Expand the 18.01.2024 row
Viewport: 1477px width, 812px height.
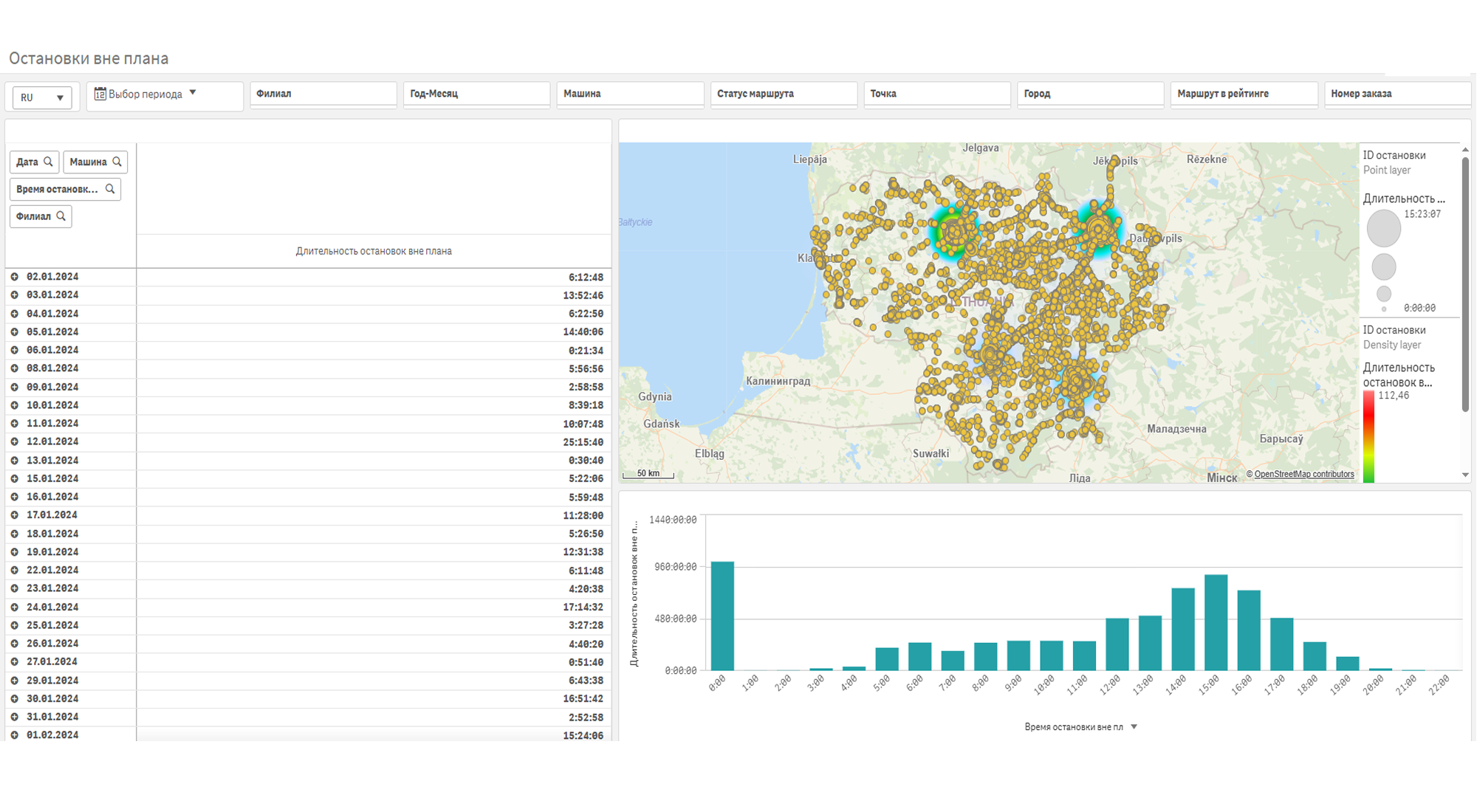click(x=14, y=534)
